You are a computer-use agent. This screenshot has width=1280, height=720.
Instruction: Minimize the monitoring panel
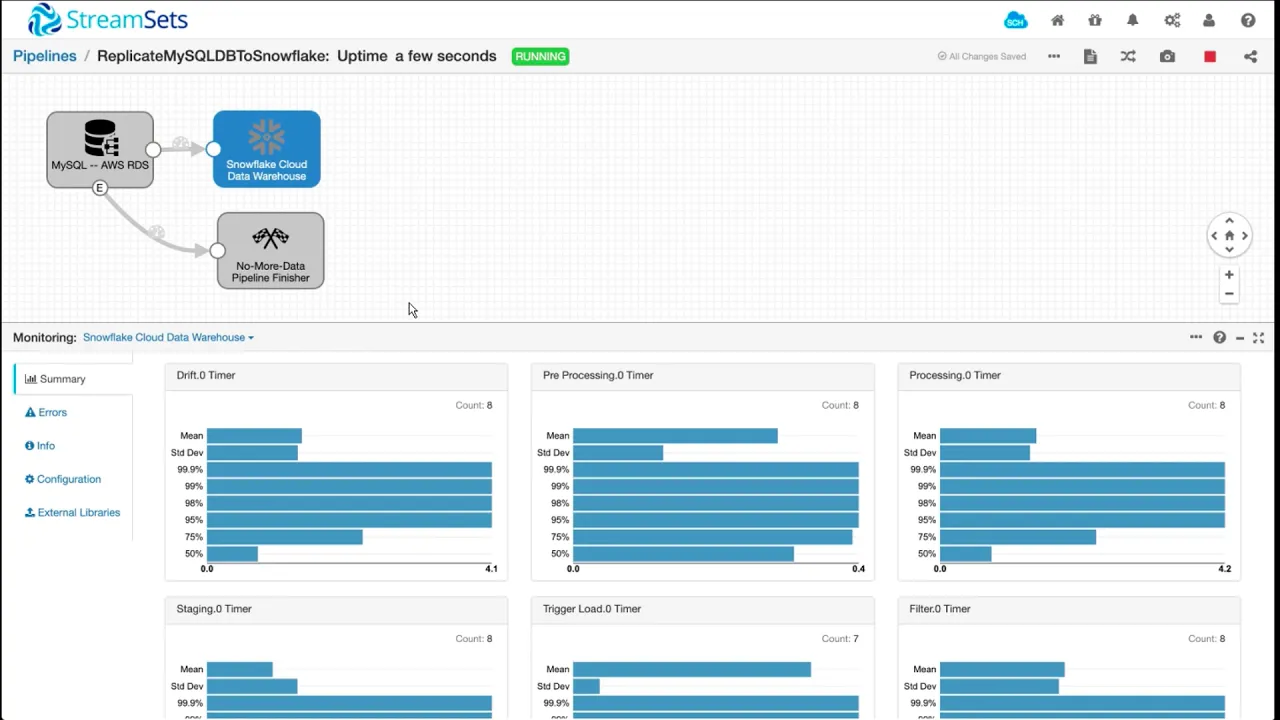[x=1240, y=338]
